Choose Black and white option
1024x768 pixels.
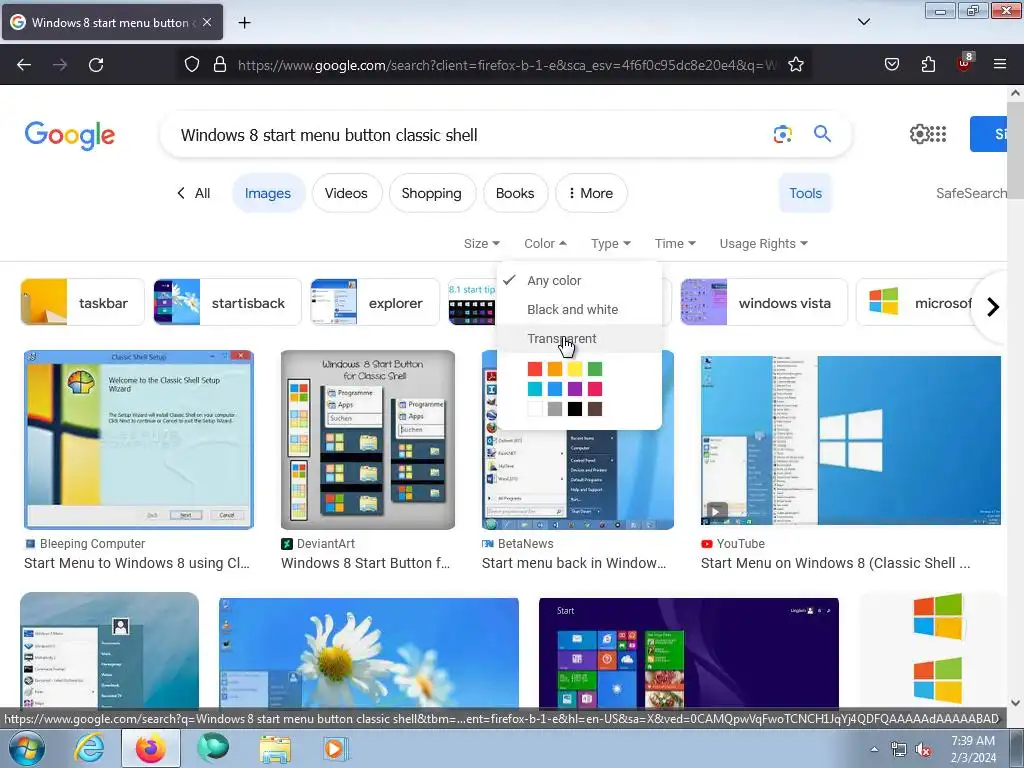[579, 310]
